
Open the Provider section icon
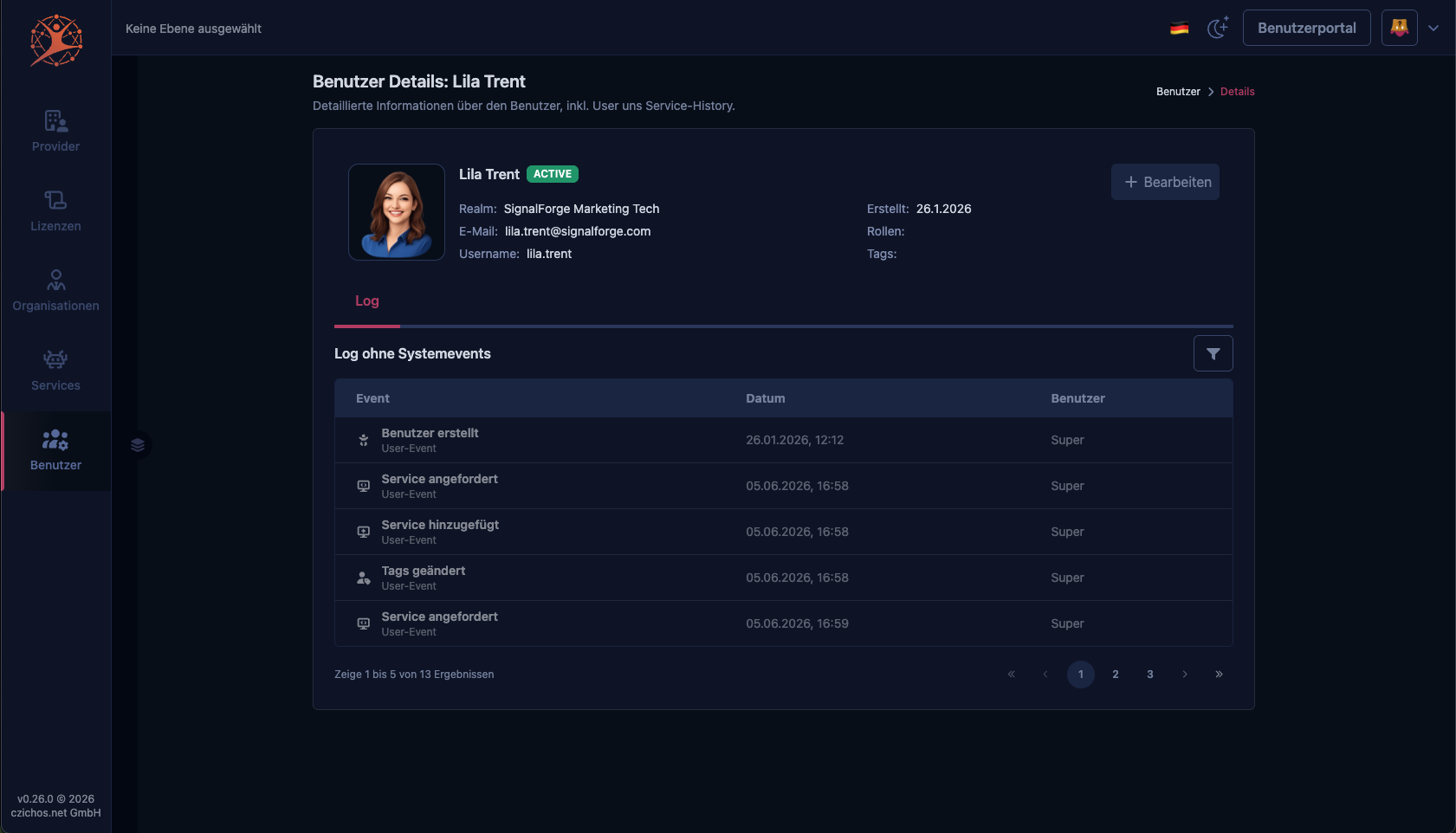tap(56, 120)
